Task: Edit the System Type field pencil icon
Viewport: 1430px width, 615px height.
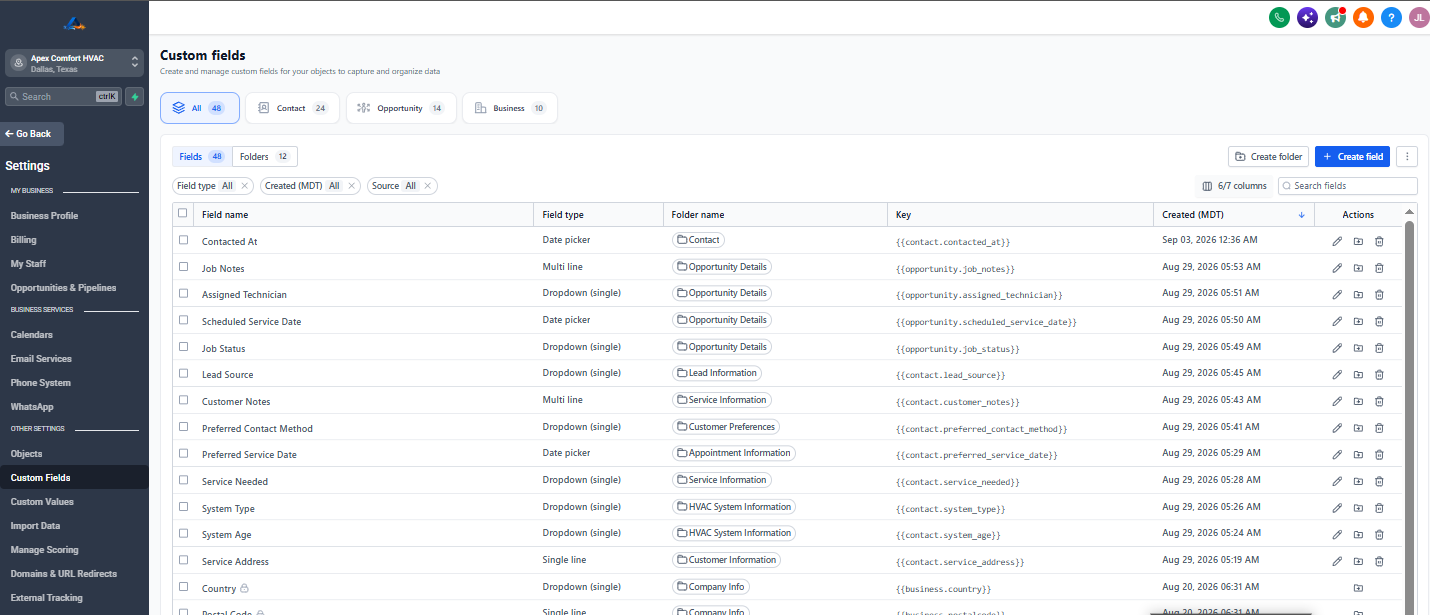Action: tap(1337, 508)
